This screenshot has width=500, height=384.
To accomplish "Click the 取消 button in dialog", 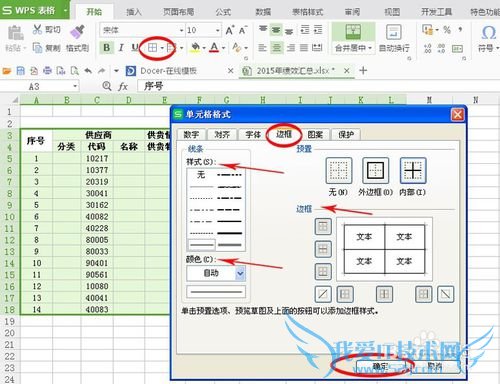I will point(435,367).
